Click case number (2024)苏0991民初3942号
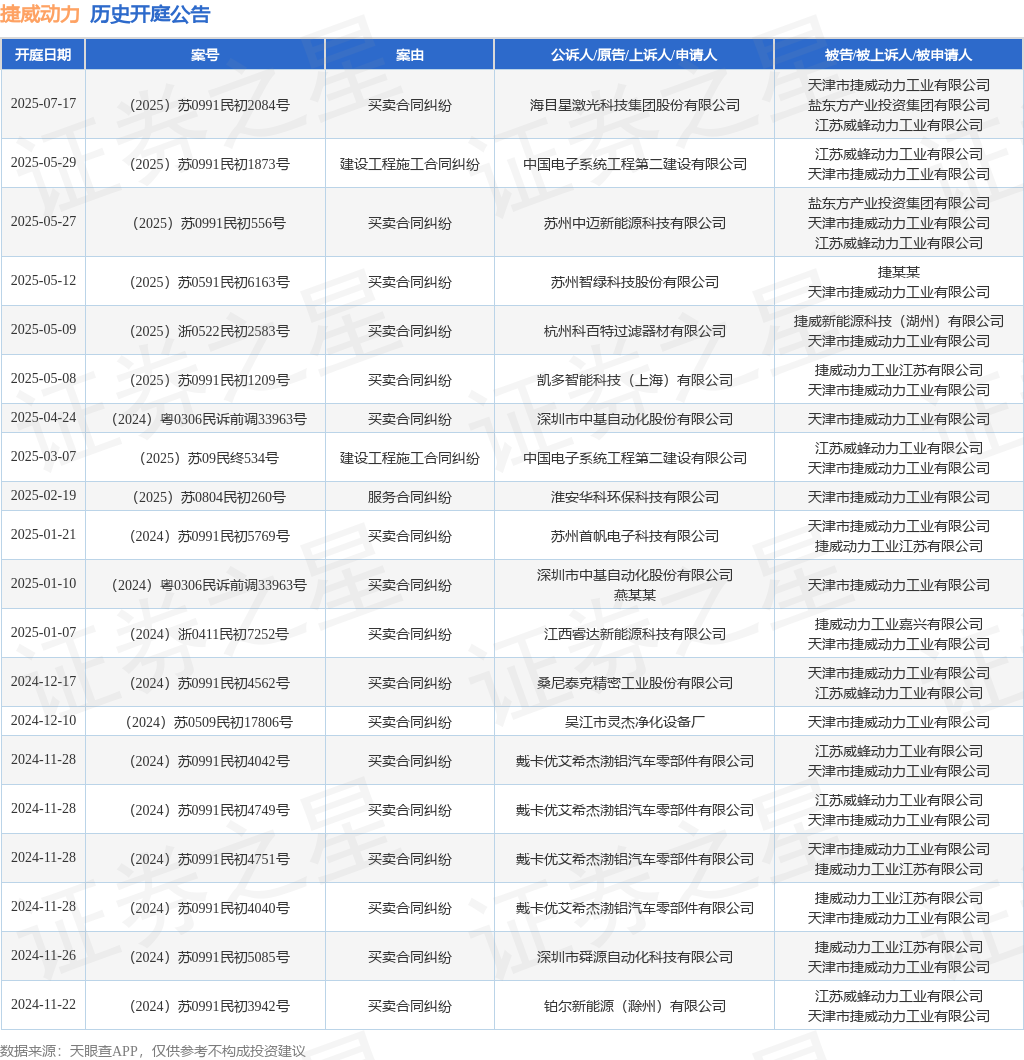 (x=210, y=1006)
